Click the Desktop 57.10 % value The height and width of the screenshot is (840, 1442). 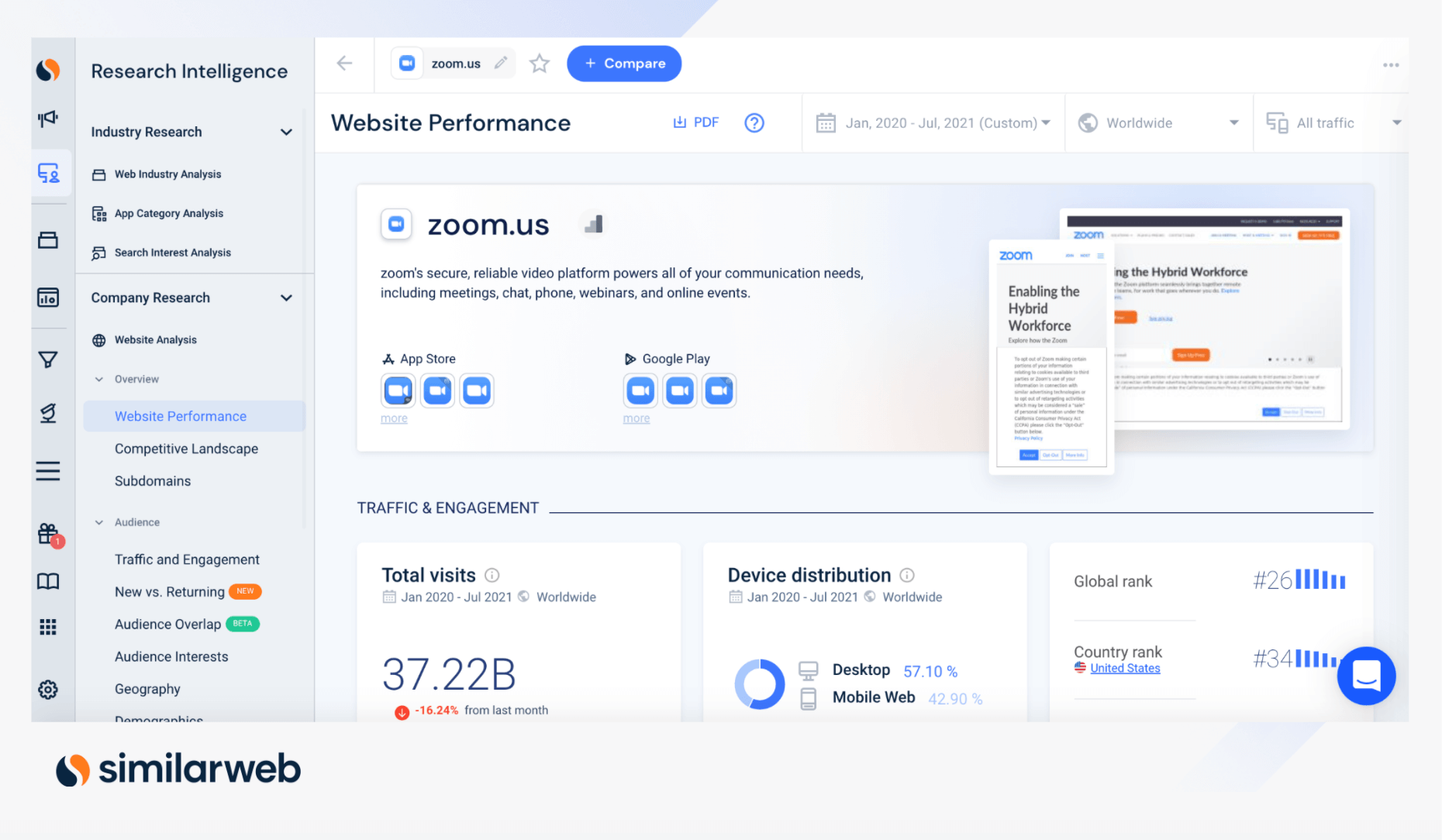coord(930,672)
